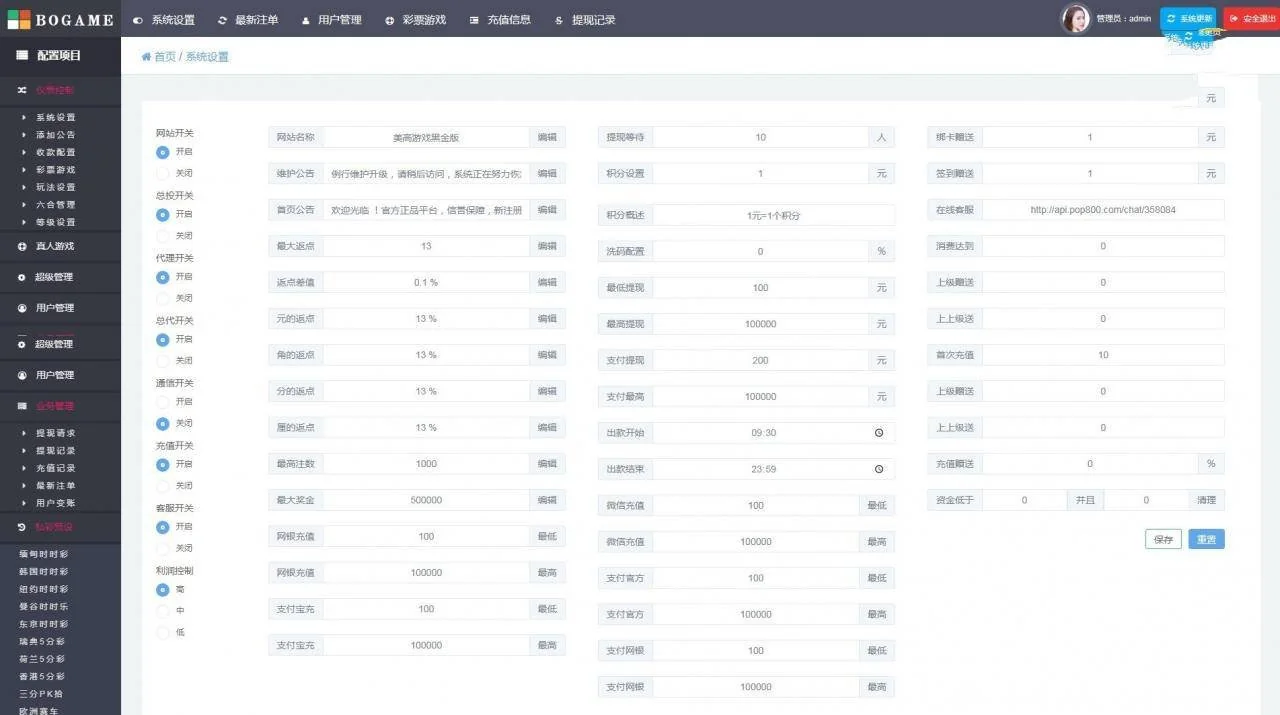Image resolution: width=1280 pixels, height=715 pixels.
Task: Click the clock icon in 出款开始 field
Action: click(x=879, y=433)
